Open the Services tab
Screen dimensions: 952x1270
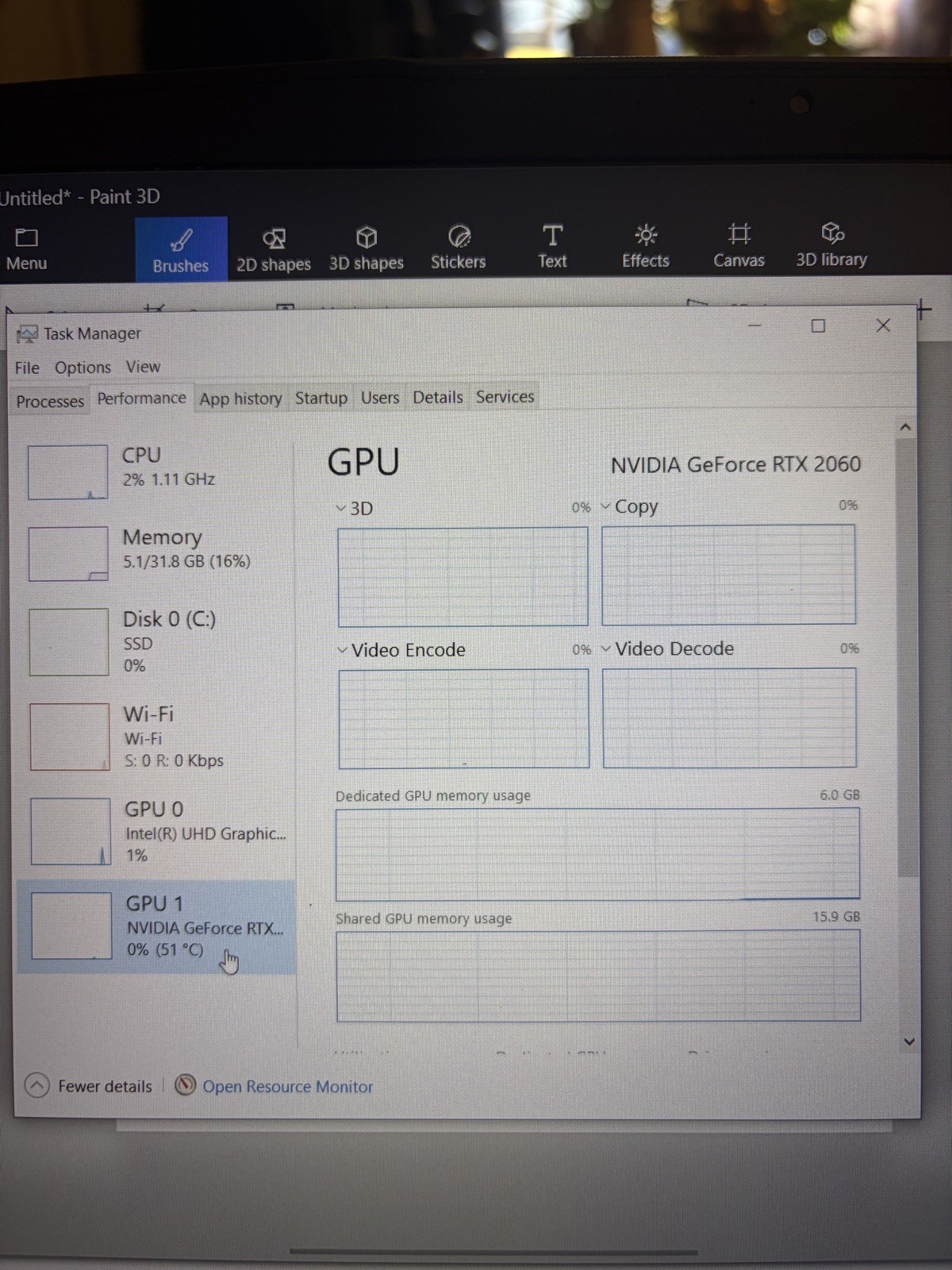click(x=505, y=397)
